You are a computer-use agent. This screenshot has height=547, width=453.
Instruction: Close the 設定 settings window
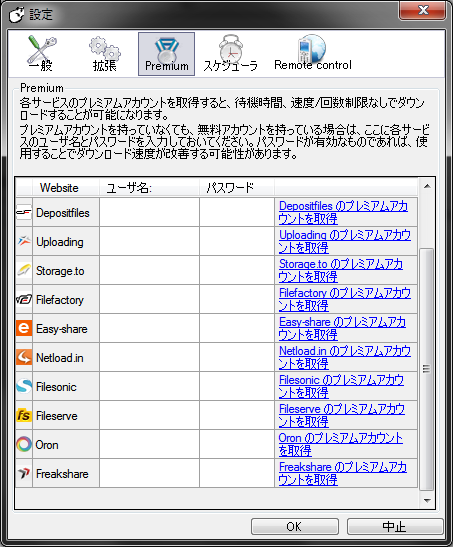coord(422,10)
